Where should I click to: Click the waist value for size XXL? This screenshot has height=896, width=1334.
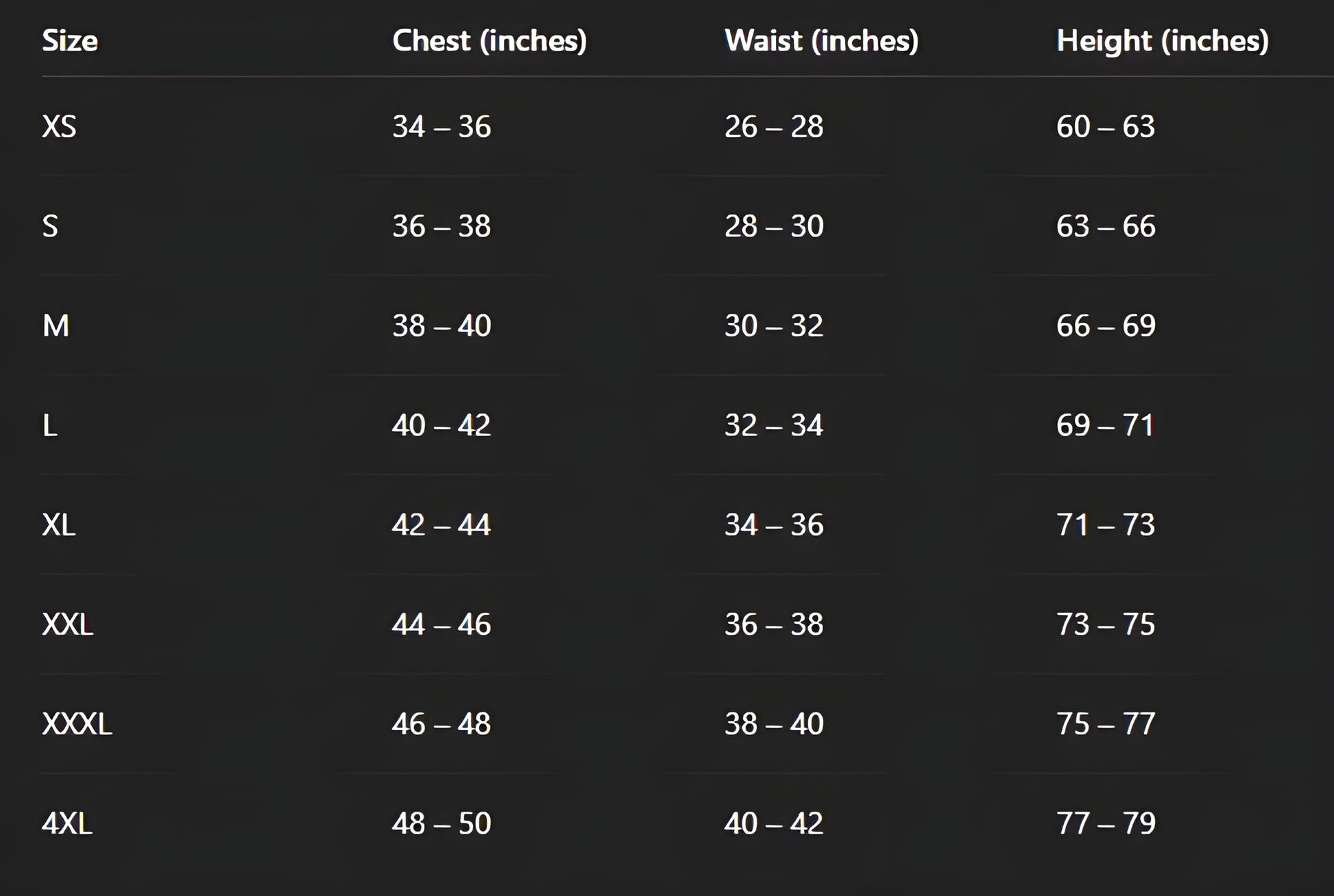pyautogui.click(x=774, y=625)
